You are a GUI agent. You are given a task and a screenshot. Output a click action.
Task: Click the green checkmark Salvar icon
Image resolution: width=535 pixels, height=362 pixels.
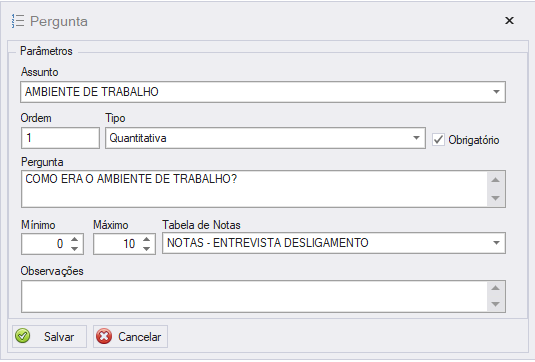(x=23, y=336)
